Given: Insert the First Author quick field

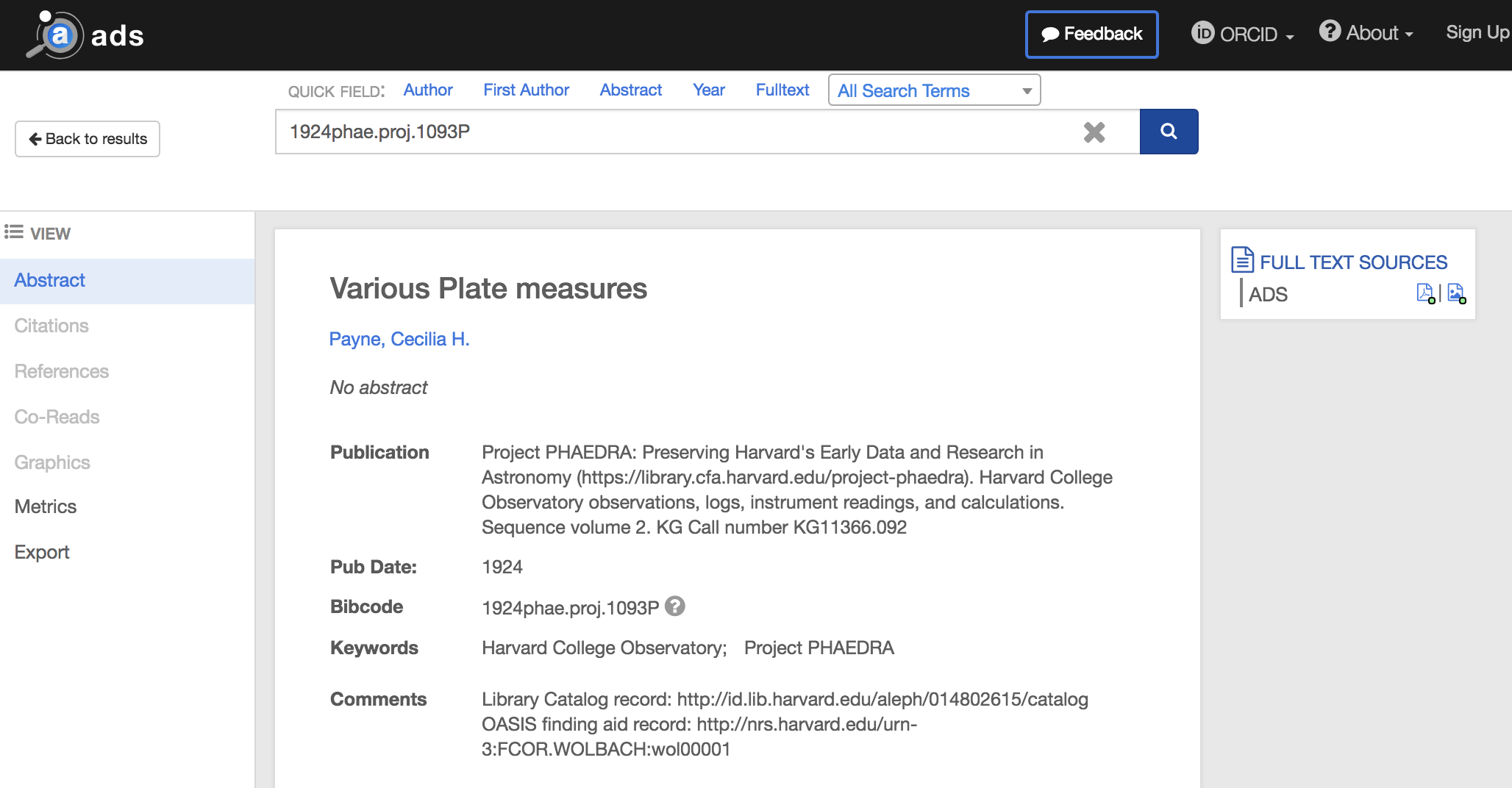Looking at the screenshot, I should coord(526,90).
